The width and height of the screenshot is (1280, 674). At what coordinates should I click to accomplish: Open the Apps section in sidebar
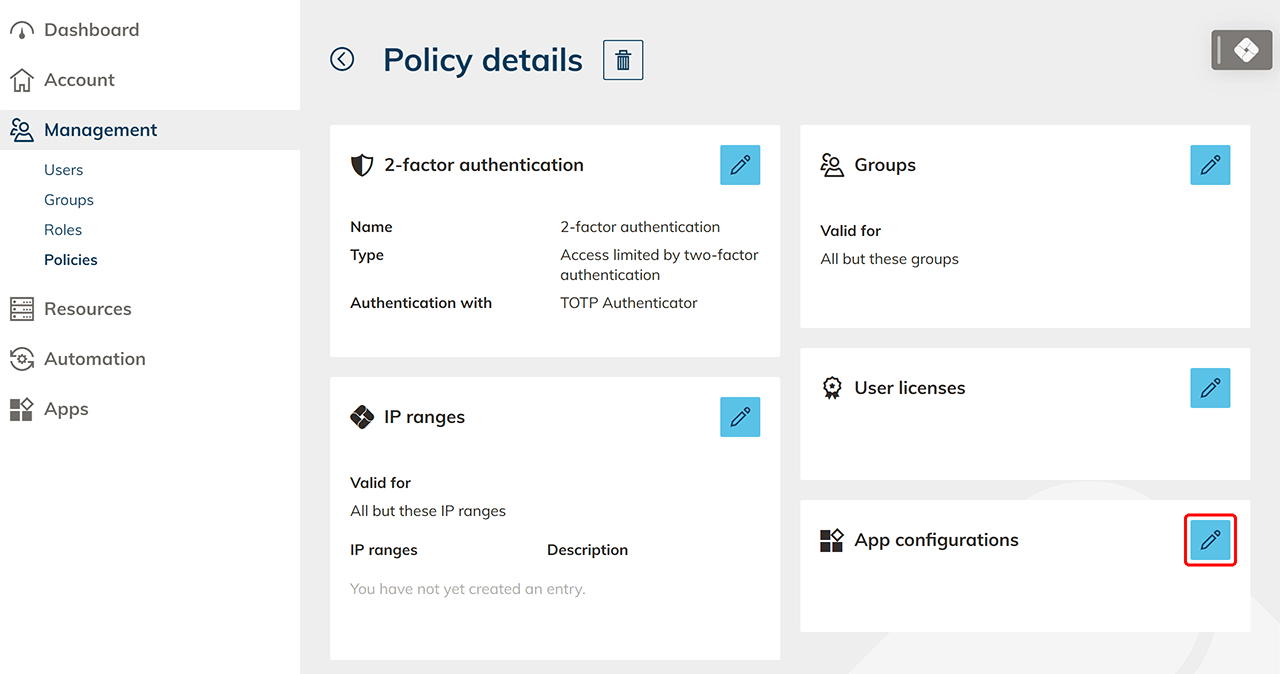pyautogui.click(x=66, y=409)
